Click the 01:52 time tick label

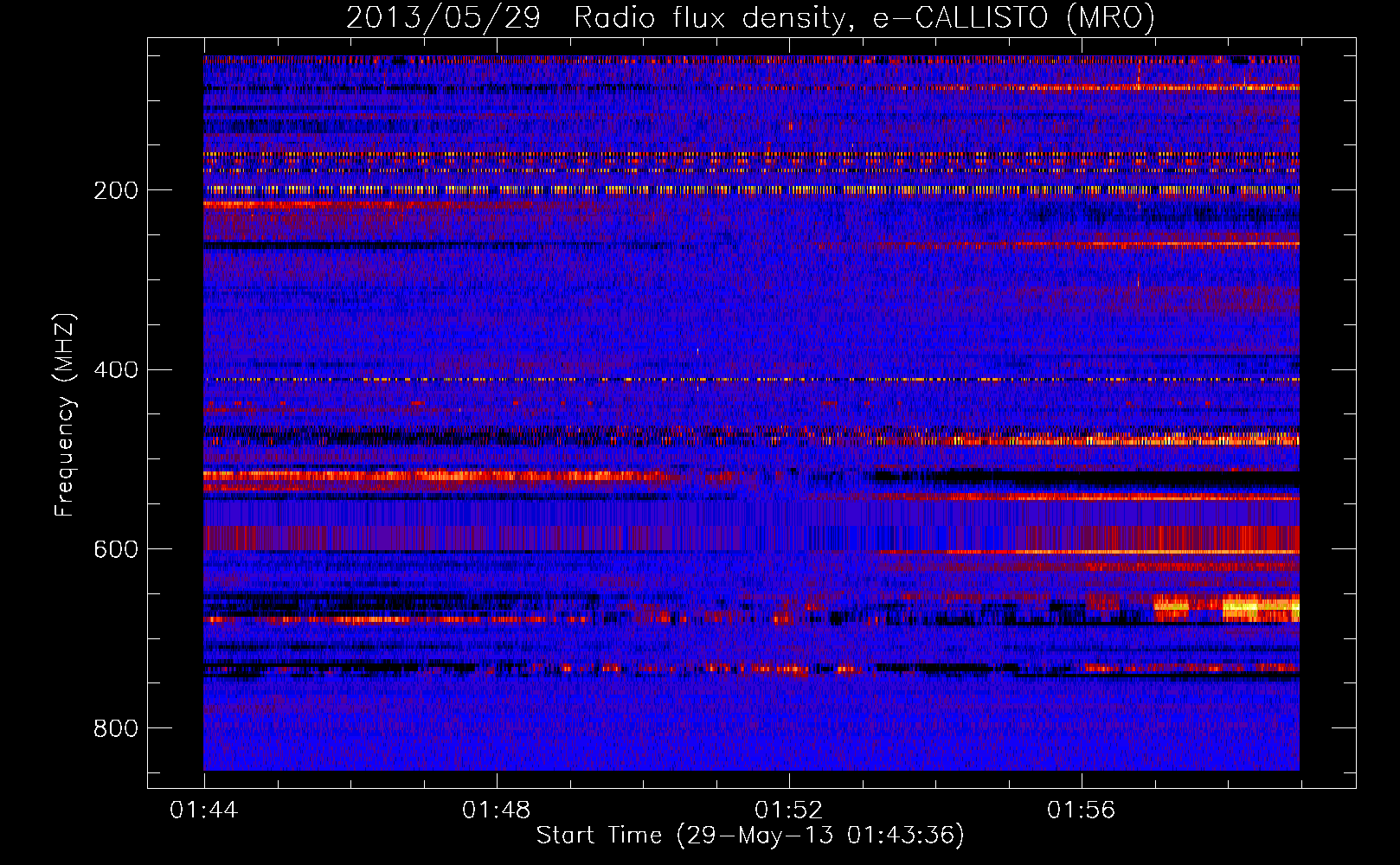[789, 811]
